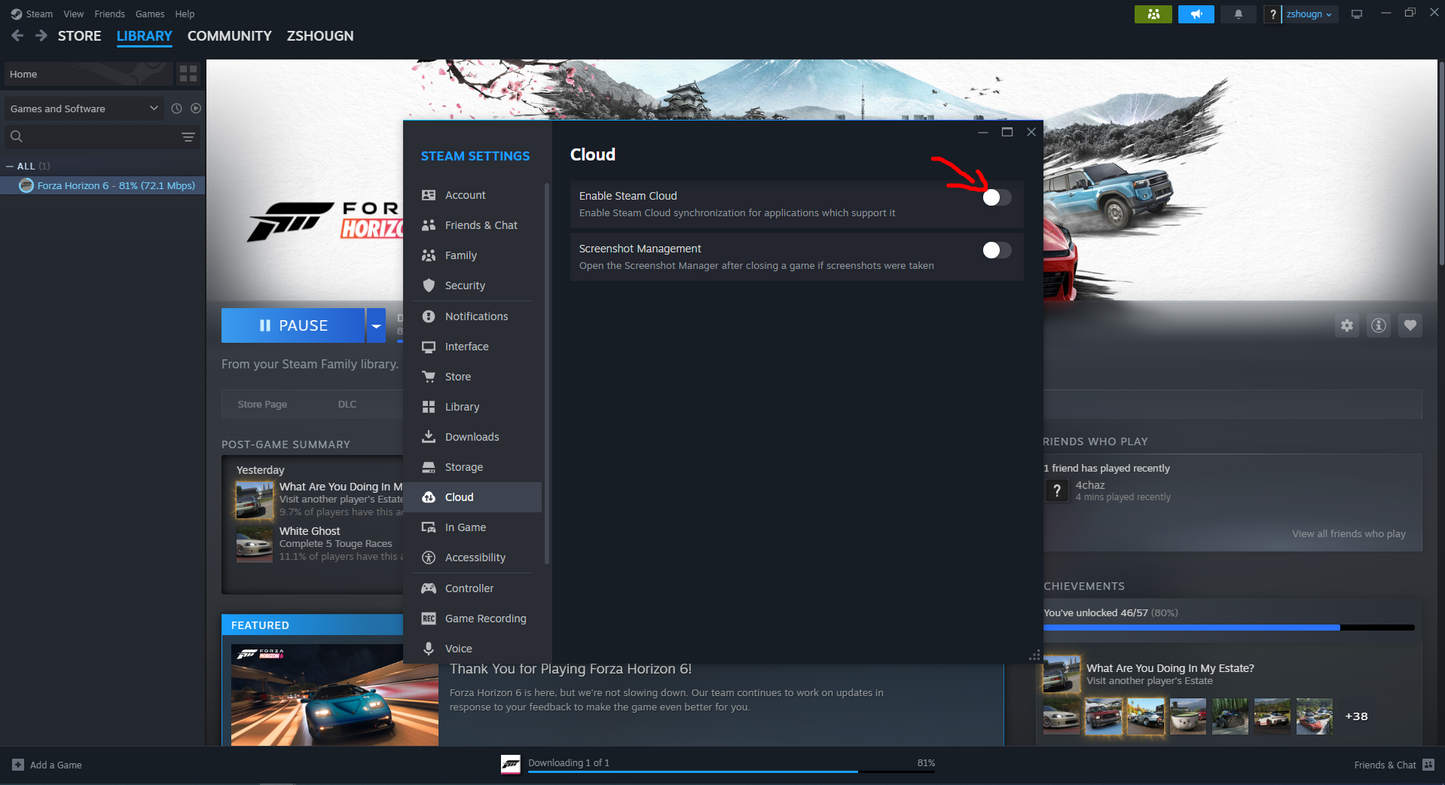
Task: Open the notifications bell
Action: pyautogui.click(x=1238, y=14)
